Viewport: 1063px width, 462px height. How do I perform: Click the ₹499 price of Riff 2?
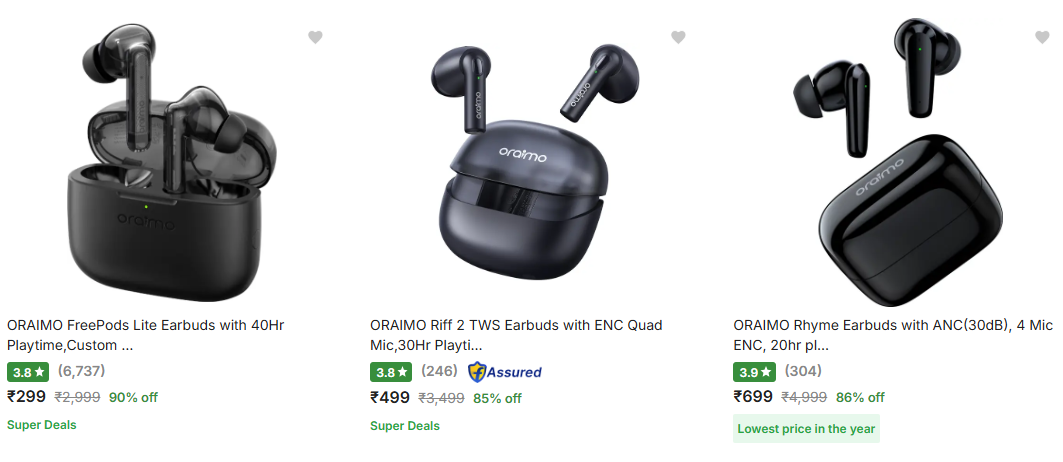[x=390, y=397]
